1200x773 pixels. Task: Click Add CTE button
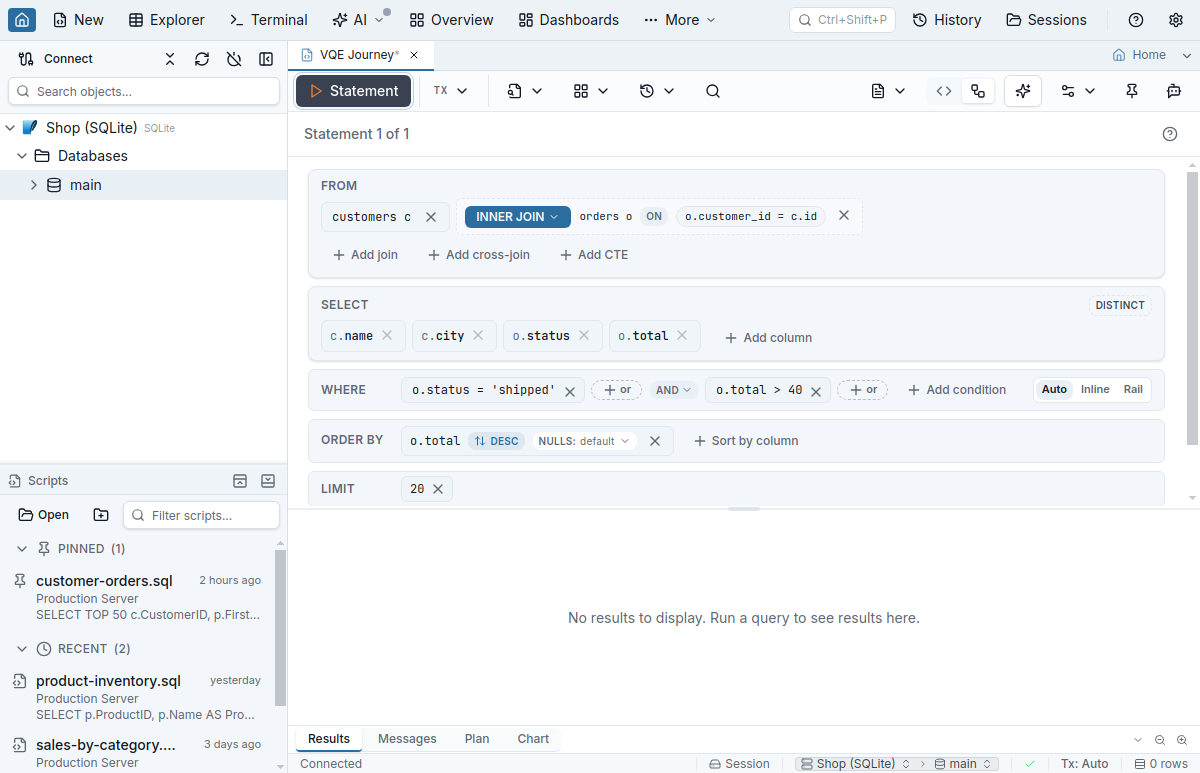tap(594, 255)
